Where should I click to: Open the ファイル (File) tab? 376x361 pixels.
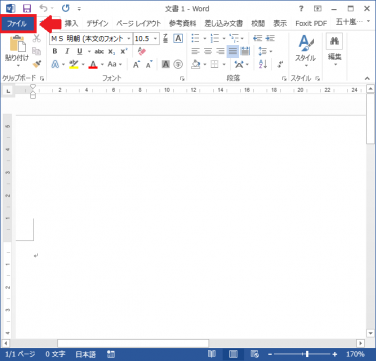[x=18, y=23]
